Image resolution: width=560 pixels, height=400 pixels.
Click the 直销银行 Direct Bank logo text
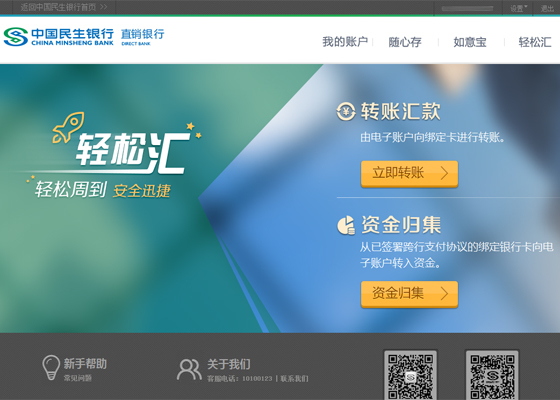pyautogui.click(x=142, y=37)
